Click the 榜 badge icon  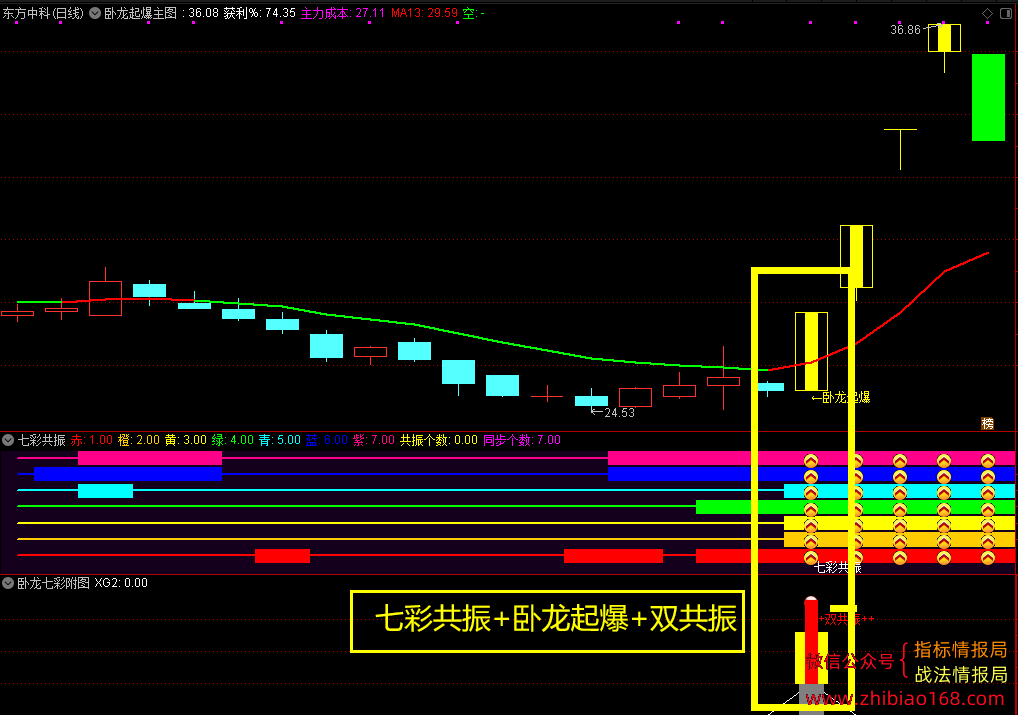(987, 423)
